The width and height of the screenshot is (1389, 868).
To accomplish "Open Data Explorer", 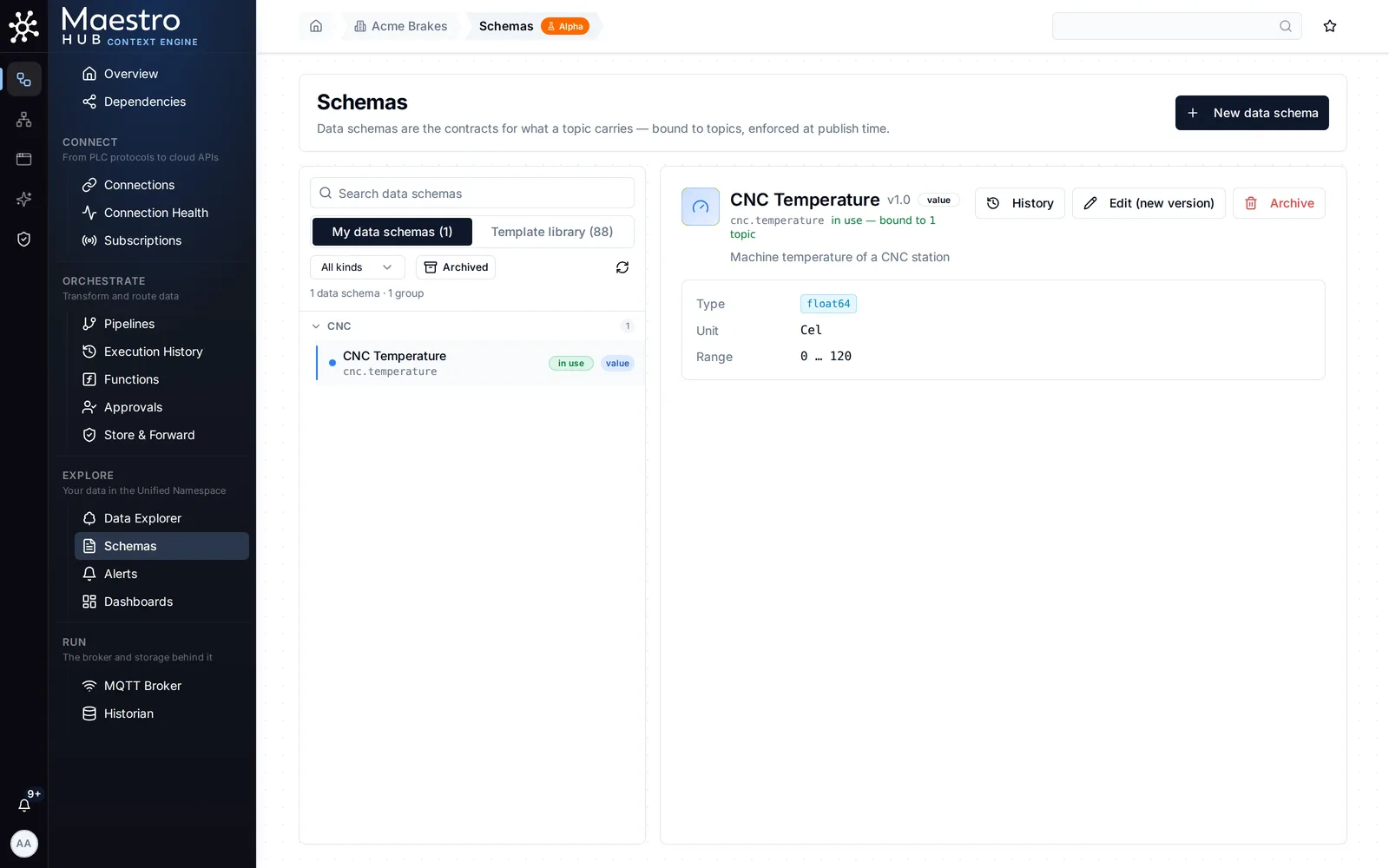I will click(161, 518).
